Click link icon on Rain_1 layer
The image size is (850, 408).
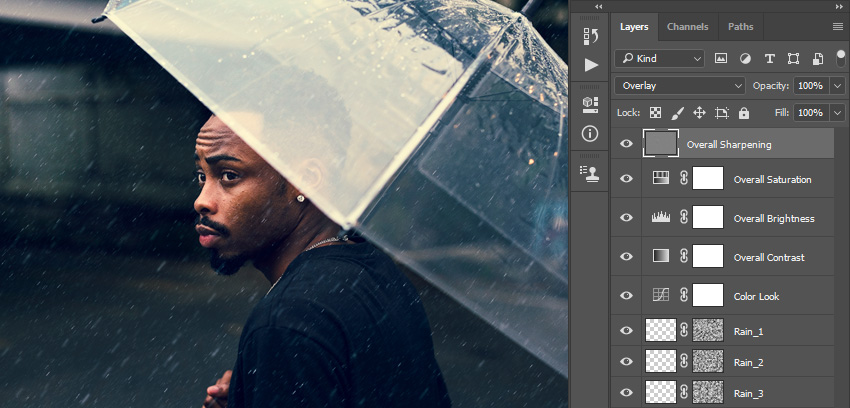tap(684, 330)
